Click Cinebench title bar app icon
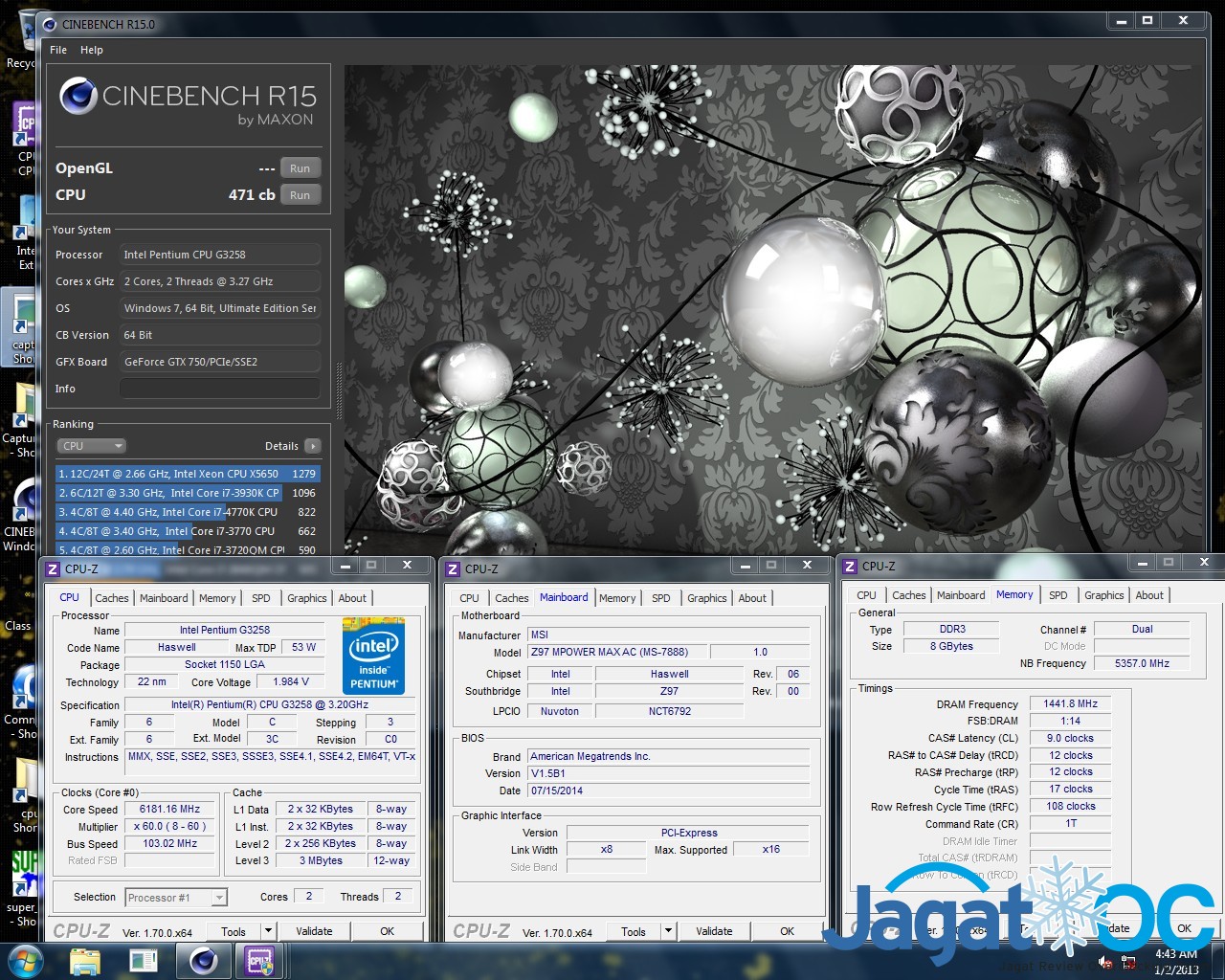 tap(50, 24)
